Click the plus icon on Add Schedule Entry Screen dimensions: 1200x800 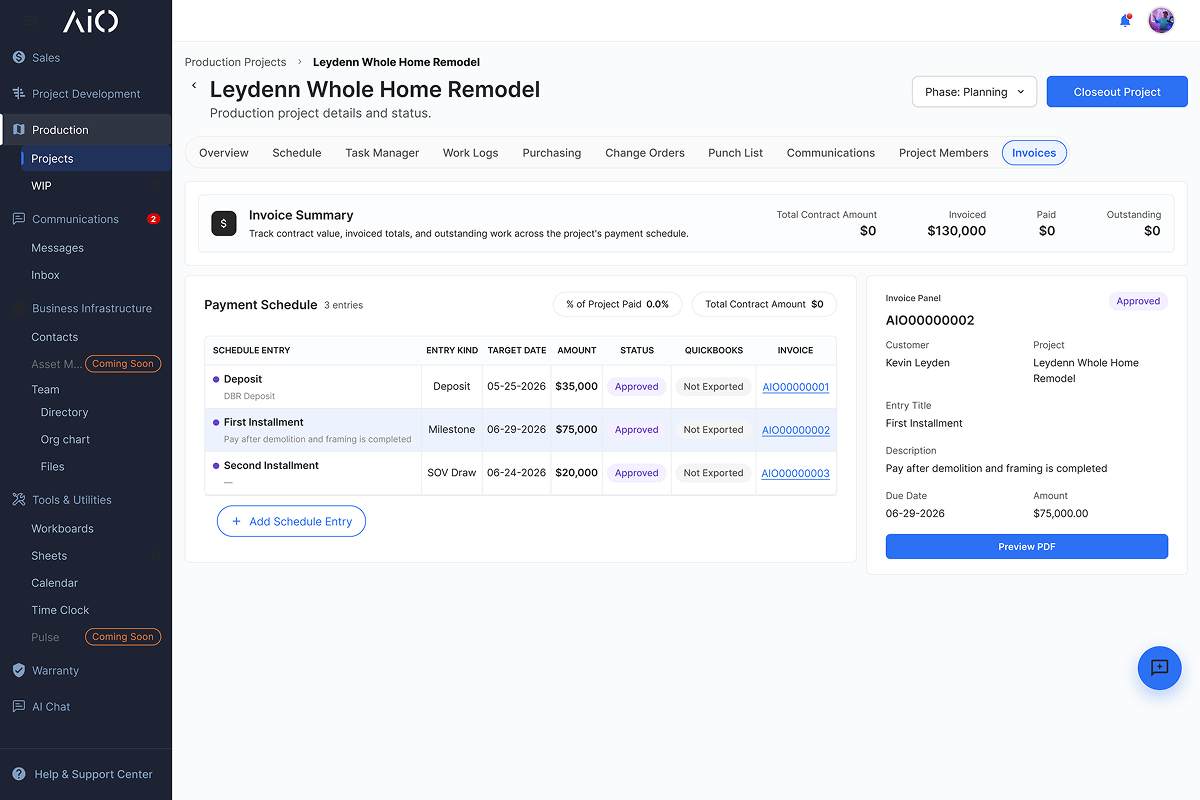[236, 521]
